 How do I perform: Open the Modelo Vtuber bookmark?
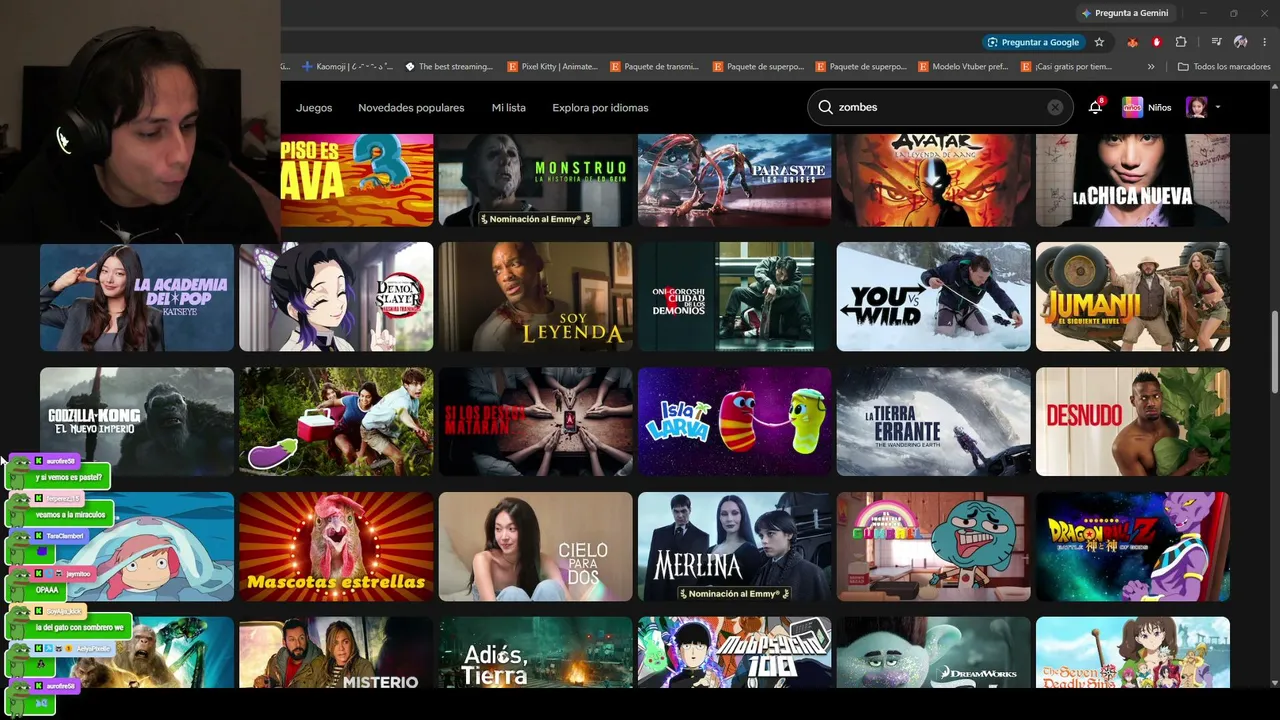pyautogui.click(x=963, y=67)
